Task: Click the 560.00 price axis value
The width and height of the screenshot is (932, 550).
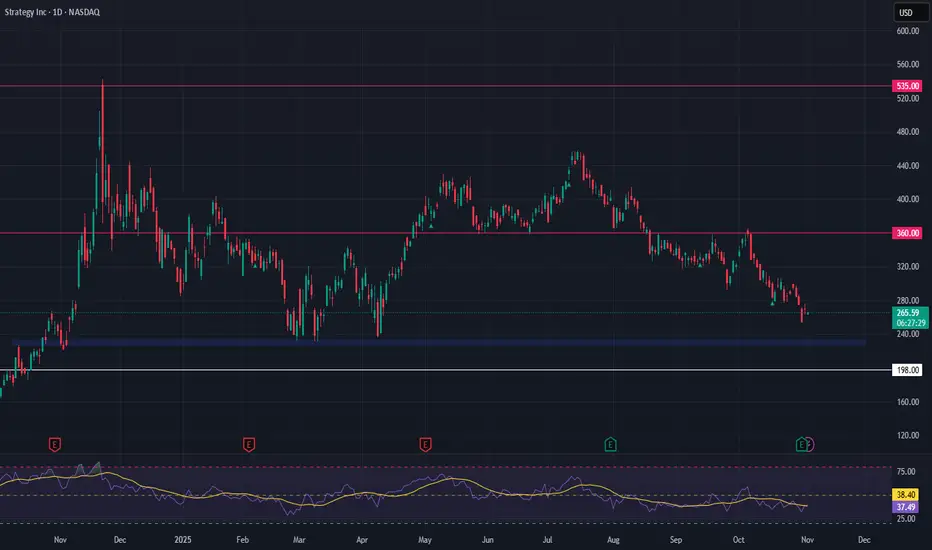Action: point(908,64)
